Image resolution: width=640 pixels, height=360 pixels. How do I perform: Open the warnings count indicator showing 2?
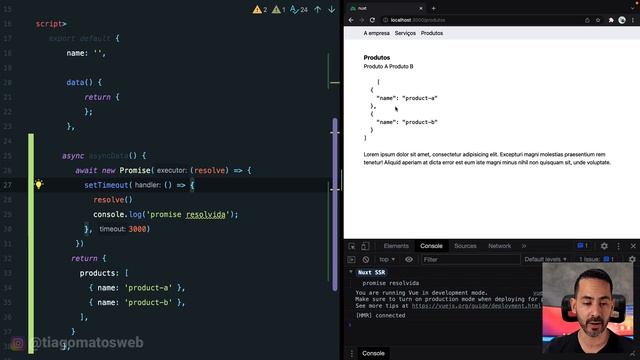pyautogui.click(x=260, y=9)
